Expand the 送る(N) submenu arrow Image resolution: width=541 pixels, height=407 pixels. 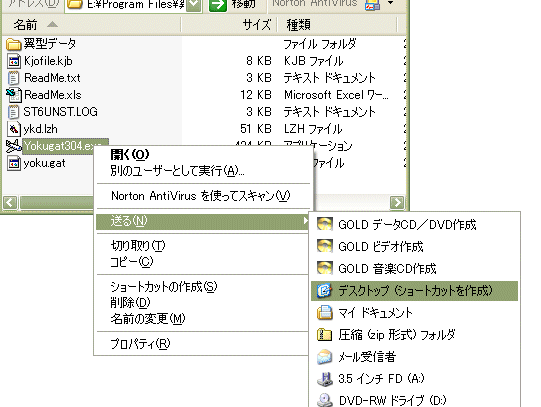click(x=305, y=220)
